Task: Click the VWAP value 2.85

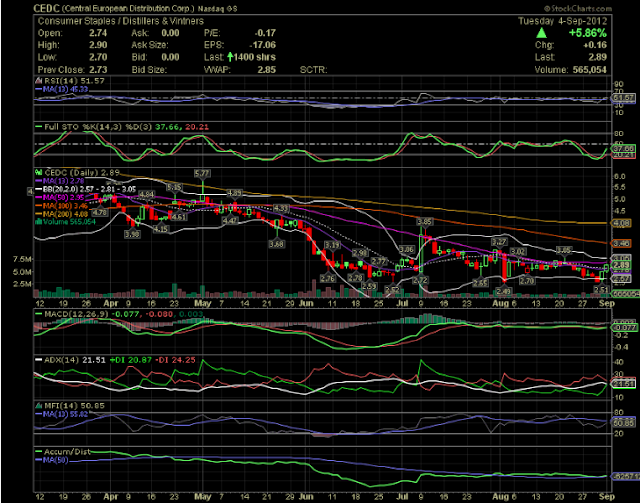Action: pyautogui.click(x=267, y=69)
